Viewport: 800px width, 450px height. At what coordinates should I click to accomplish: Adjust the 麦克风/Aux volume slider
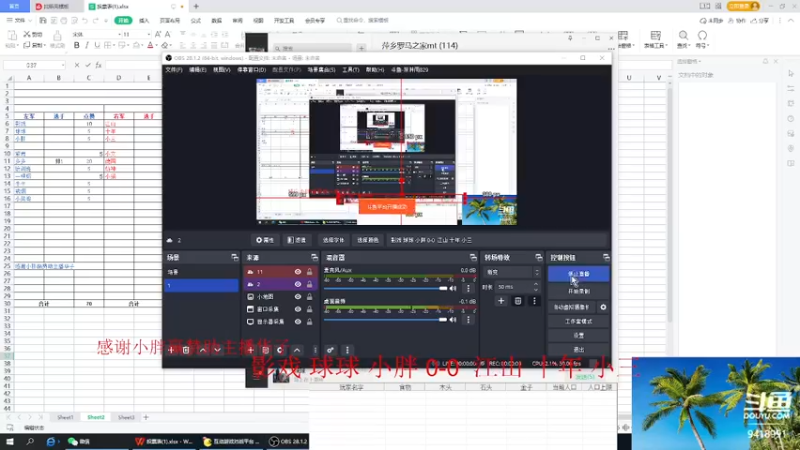coord(385,288)
